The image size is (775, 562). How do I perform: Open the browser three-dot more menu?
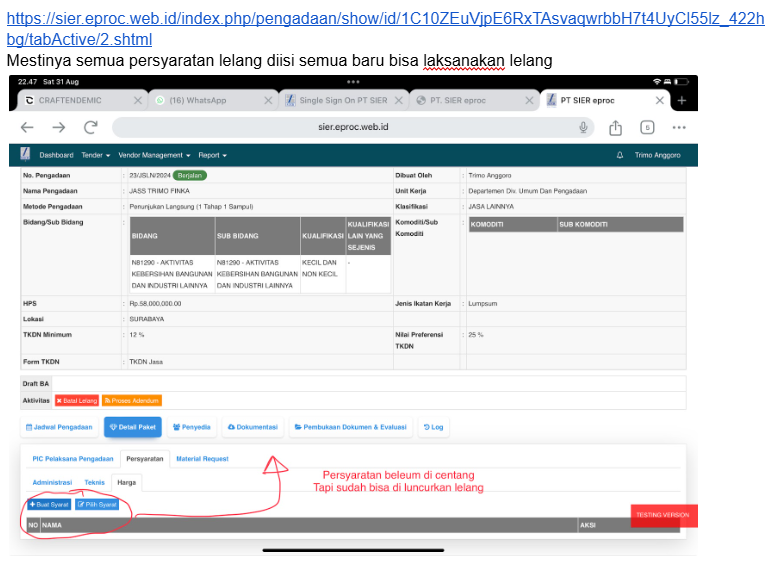pyautogui.click(x=679, y=127)
